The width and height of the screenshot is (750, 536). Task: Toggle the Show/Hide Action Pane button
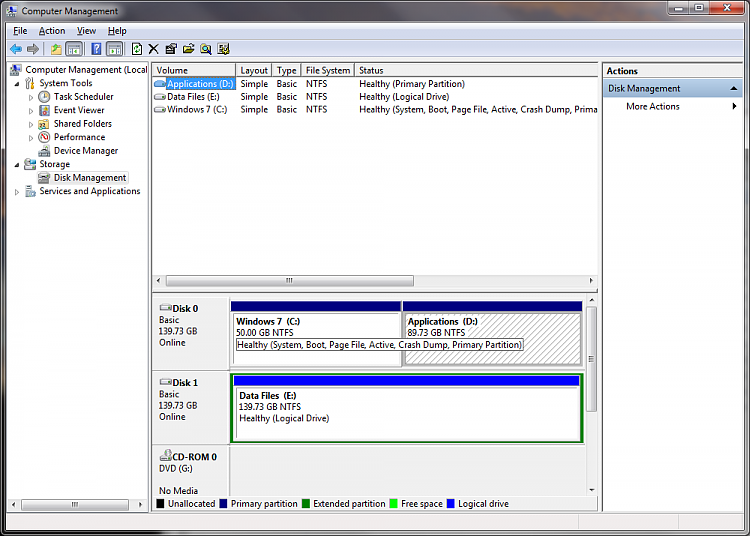click(114, 49)
